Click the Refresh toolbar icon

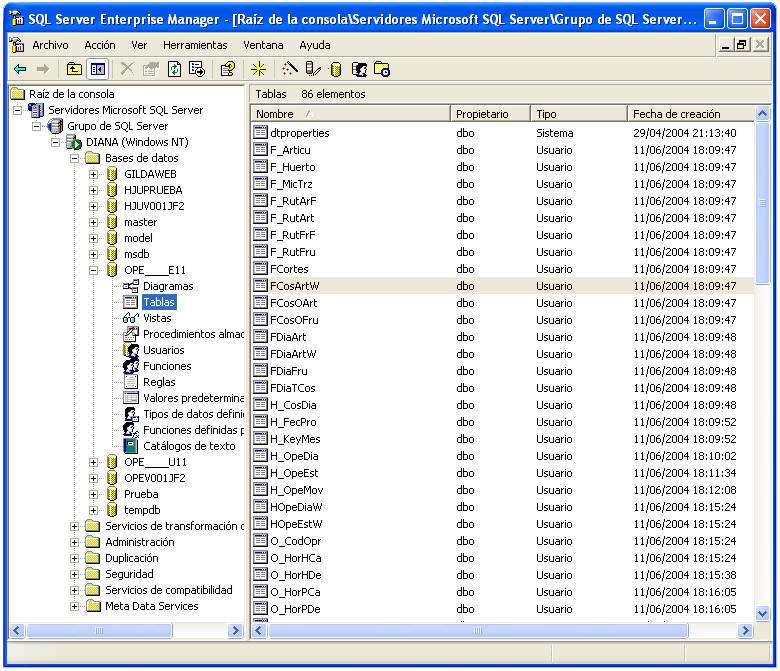coord(174,69)
